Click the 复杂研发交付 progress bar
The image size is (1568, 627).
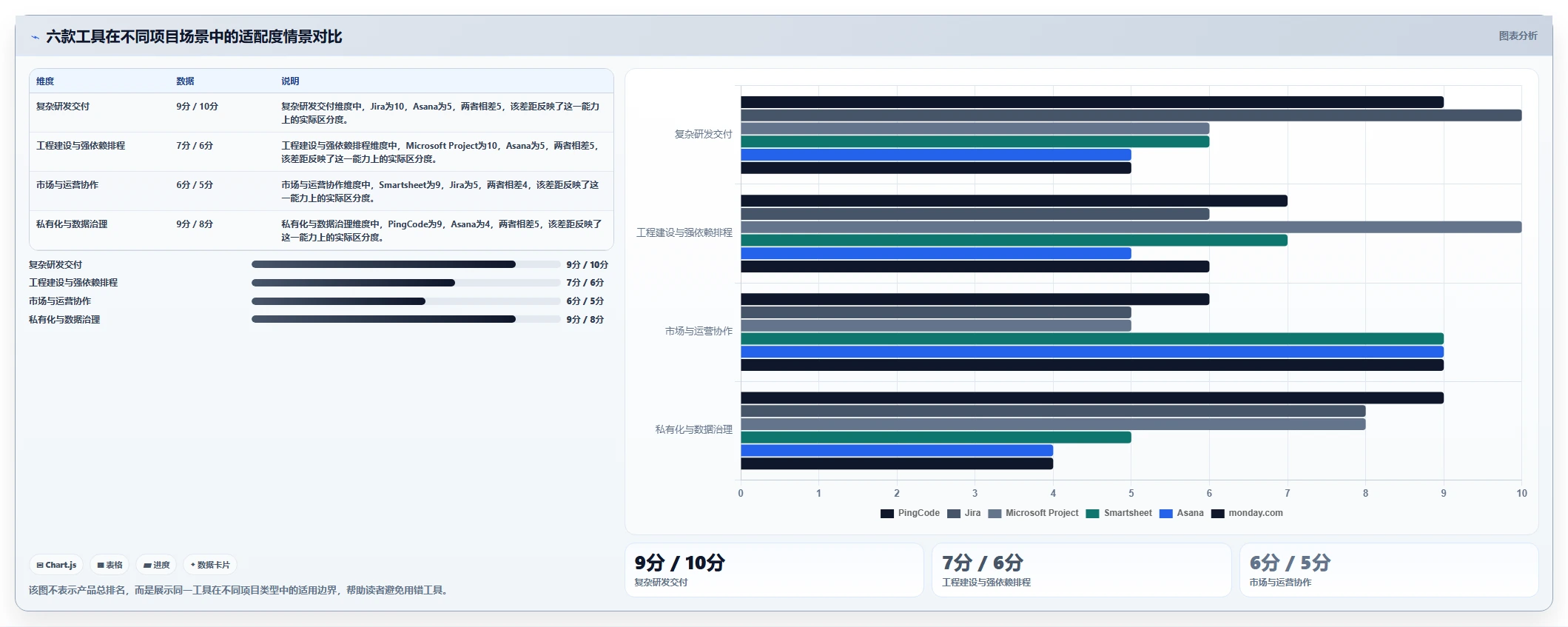point(406,264)
